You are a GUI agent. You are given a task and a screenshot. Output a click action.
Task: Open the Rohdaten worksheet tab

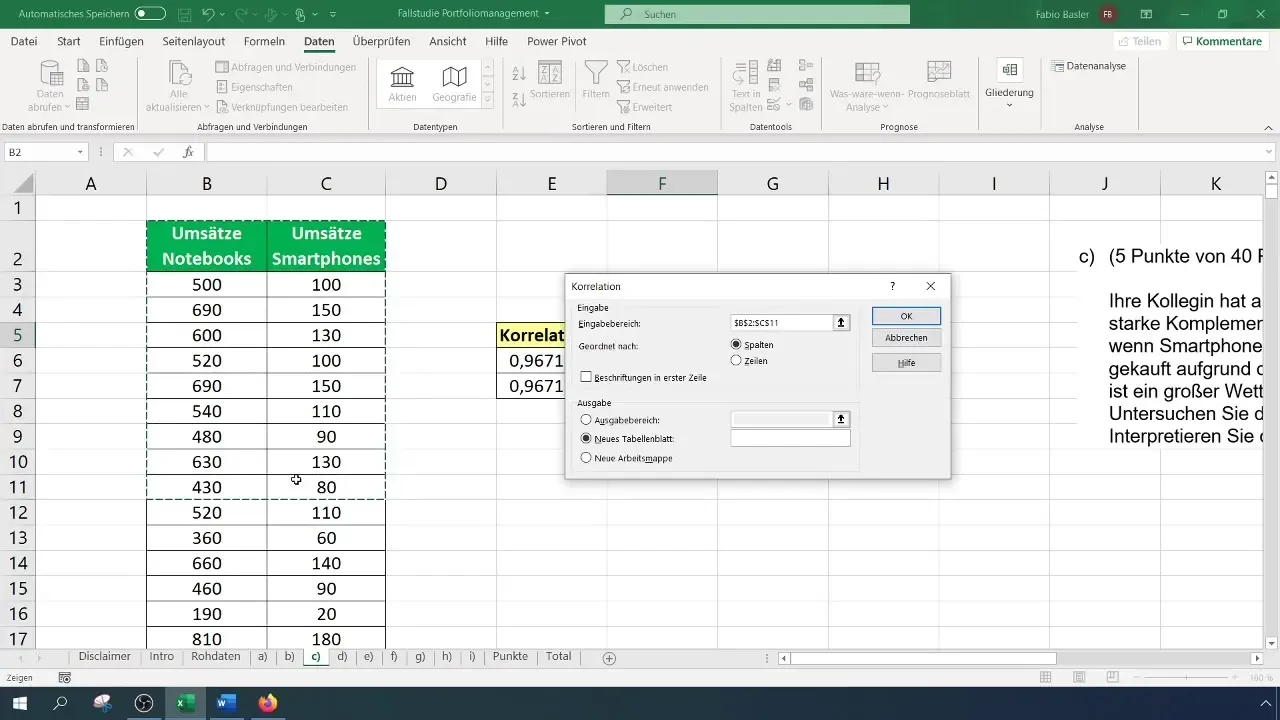(215, 657)
